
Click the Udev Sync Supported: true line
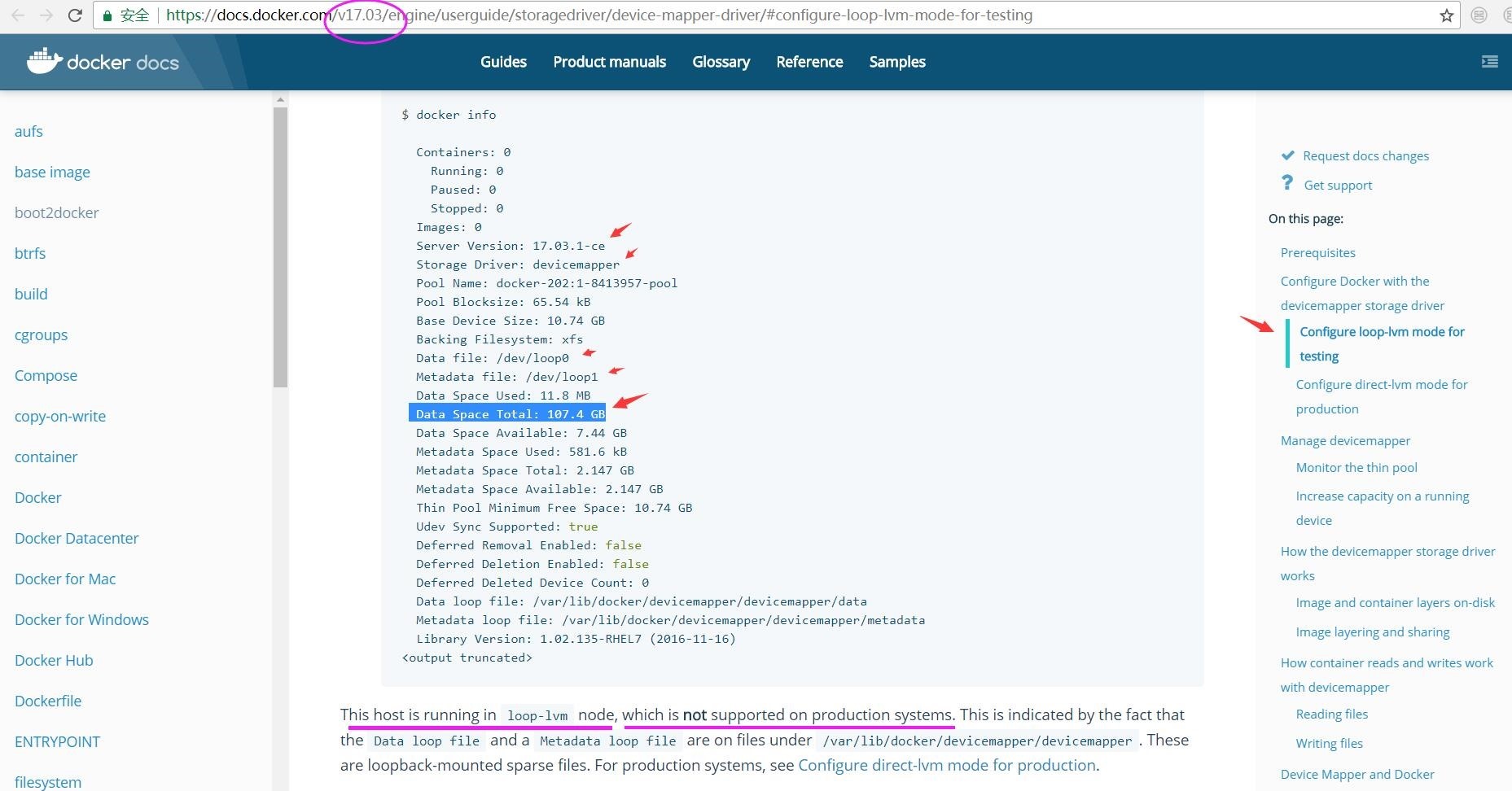(x=507, y=527)
